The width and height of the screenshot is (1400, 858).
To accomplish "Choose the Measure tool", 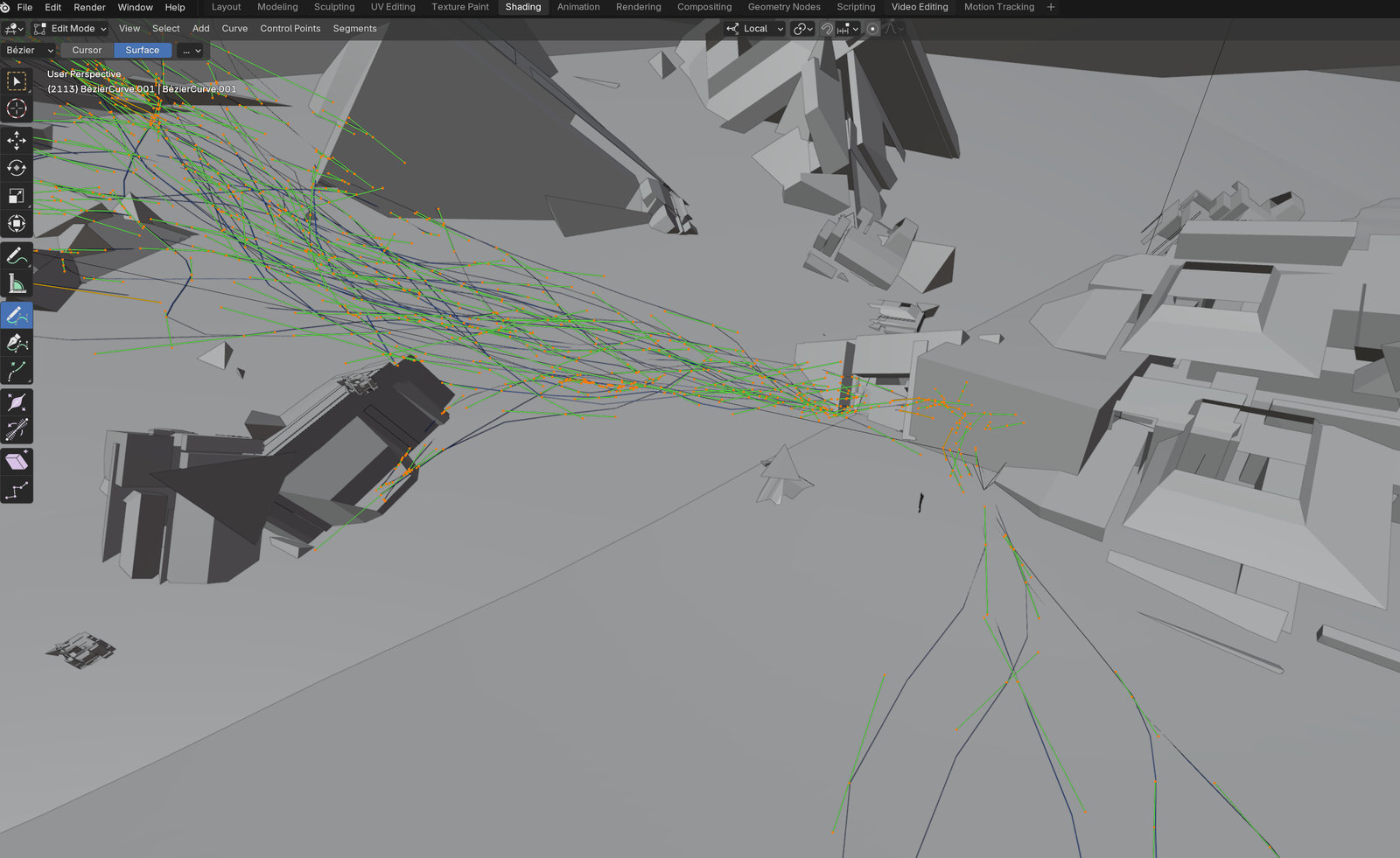I will coord(17,283).
